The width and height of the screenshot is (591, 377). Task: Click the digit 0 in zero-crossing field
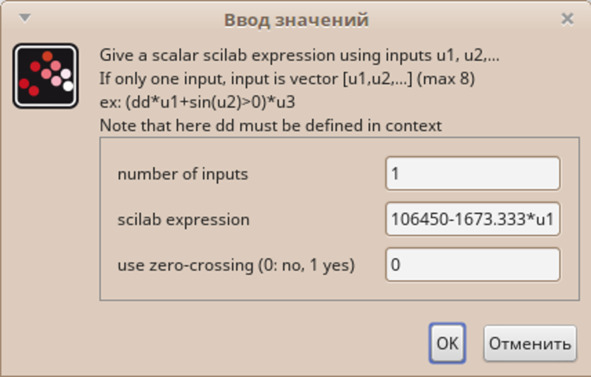(x=395, y=265)
